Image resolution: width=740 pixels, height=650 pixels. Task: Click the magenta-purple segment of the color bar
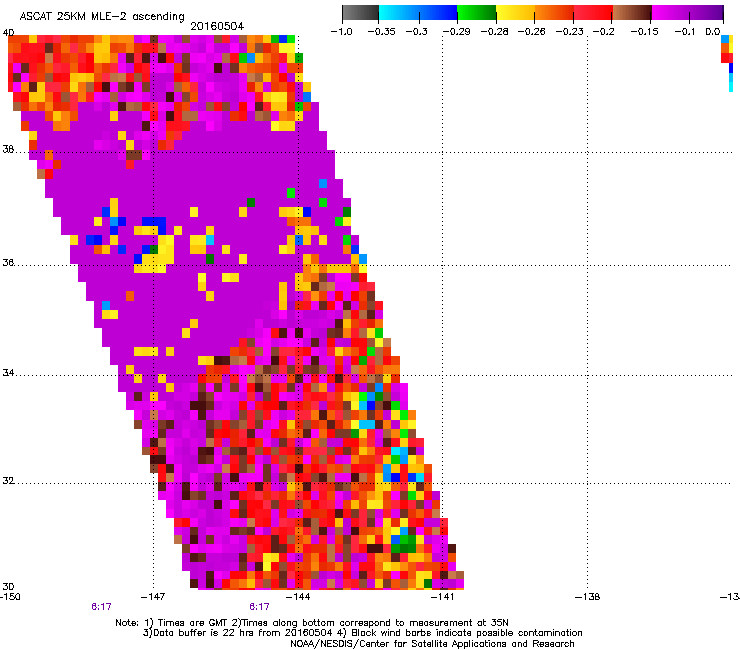click(x=687, y=13)
